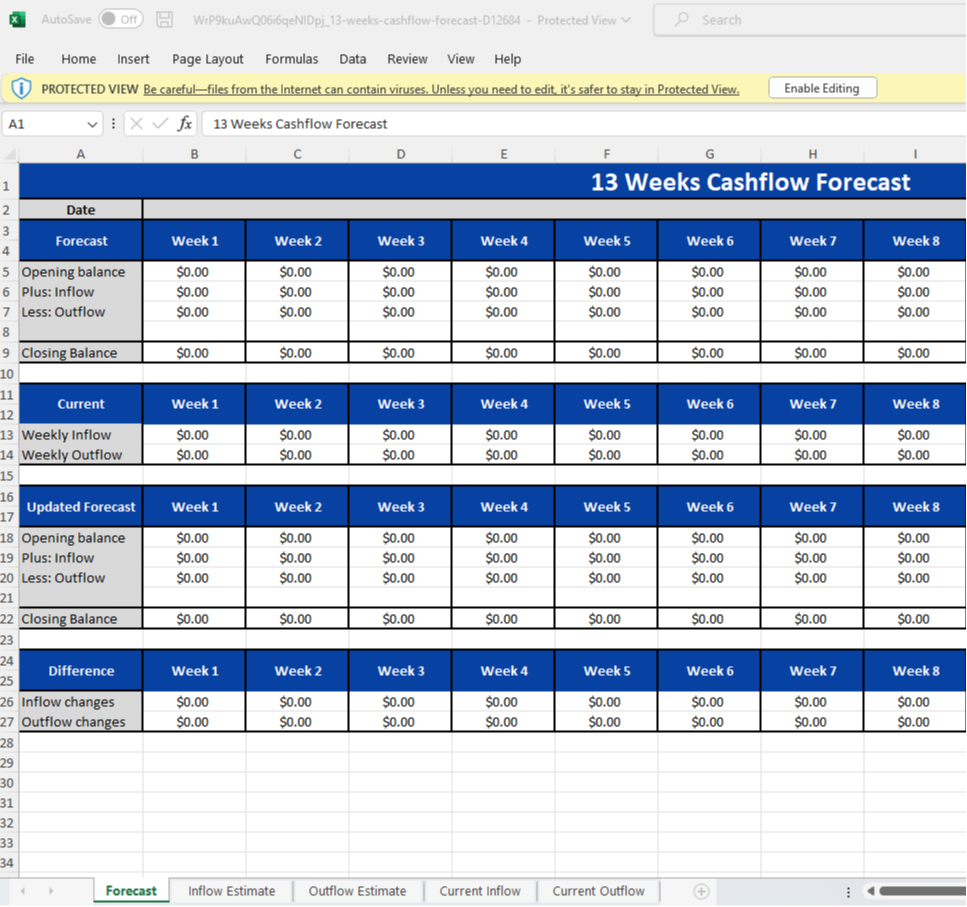Select Less: Outflow label in row 7
This screenshot has width=967, height=907.
click(x=81, y=312)
